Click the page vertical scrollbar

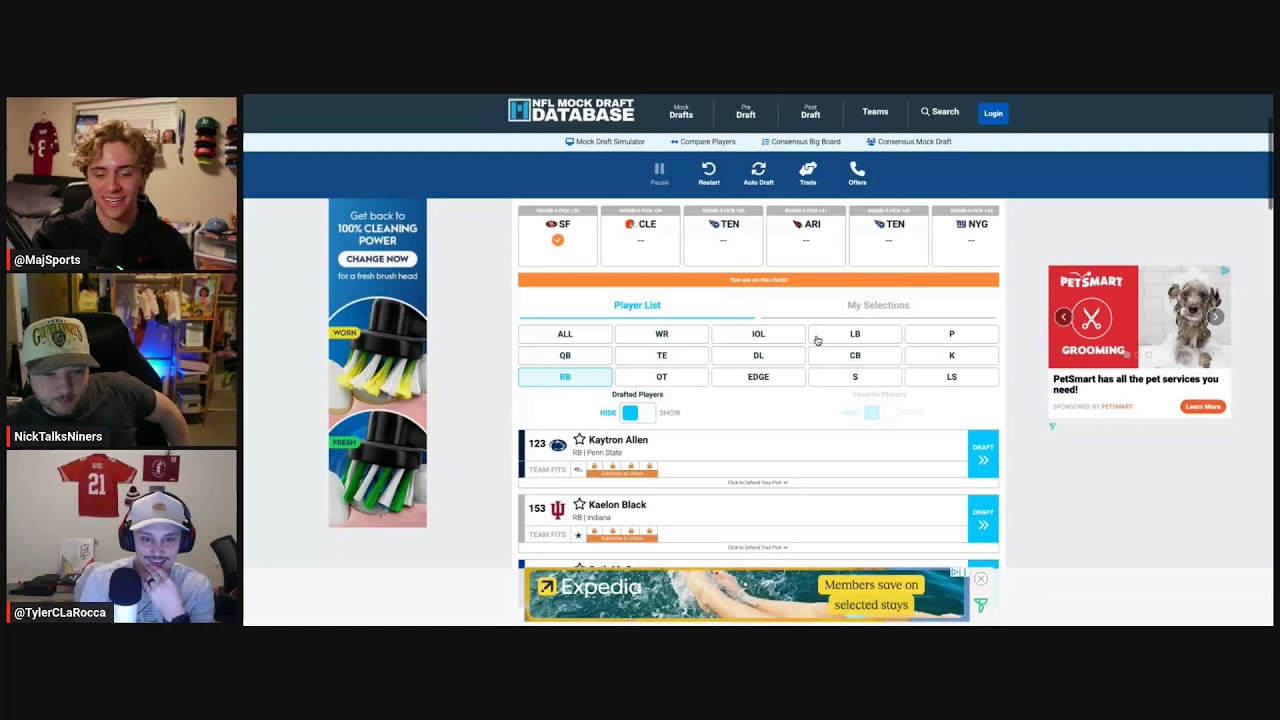1270,165
